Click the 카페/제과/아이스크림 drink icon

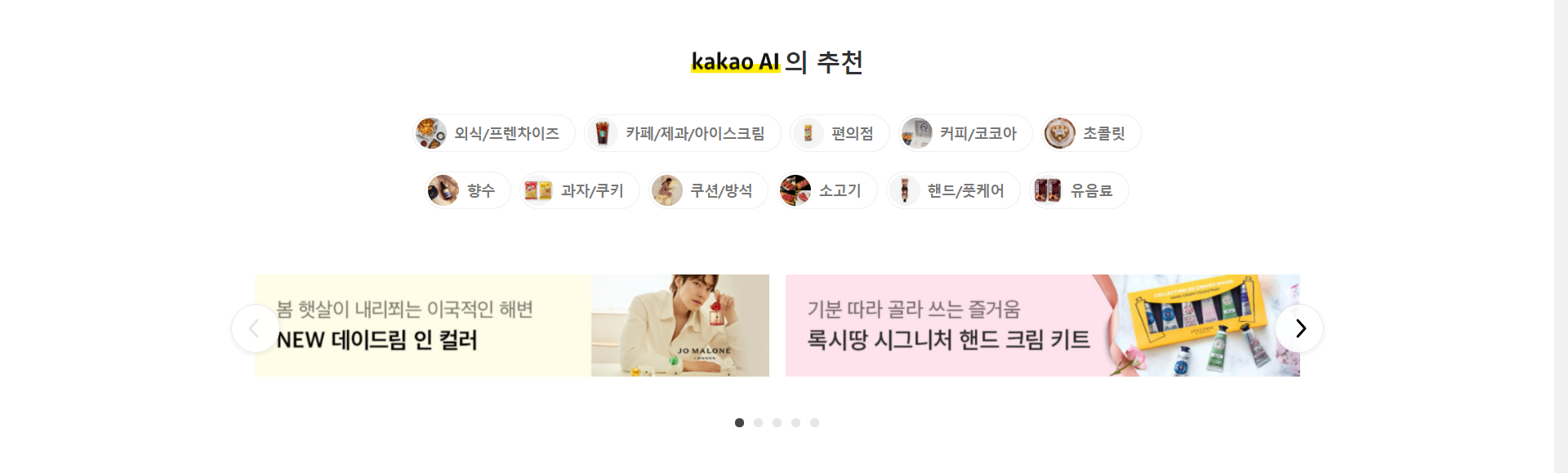coord(603,133)
